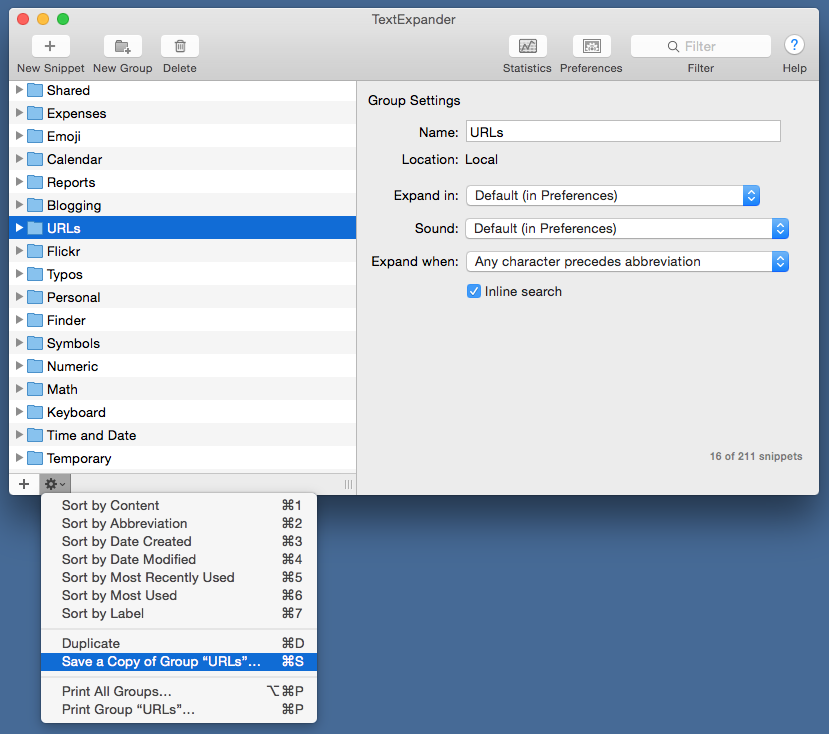Select Sort by Date Modified
Screen dimensions: 829x734
[x=129, y=560]
